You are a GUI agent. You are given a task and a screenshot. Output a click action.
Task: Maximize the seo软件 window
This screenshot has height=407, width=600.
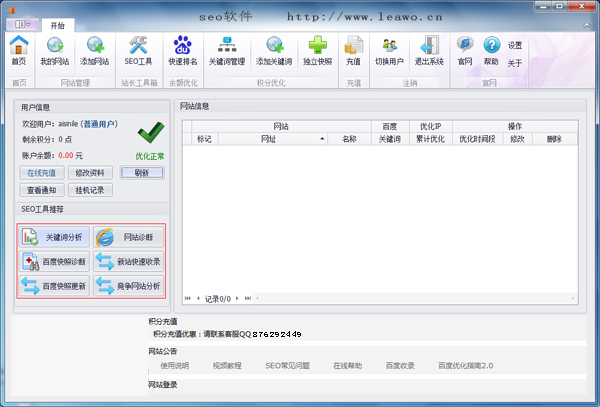tap(559, 6)
